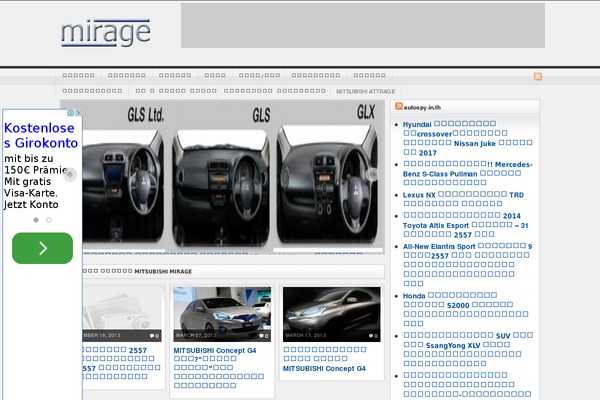Open the SsangYong XLV SUV article
The image size is (600, 400).
(468, 349)
